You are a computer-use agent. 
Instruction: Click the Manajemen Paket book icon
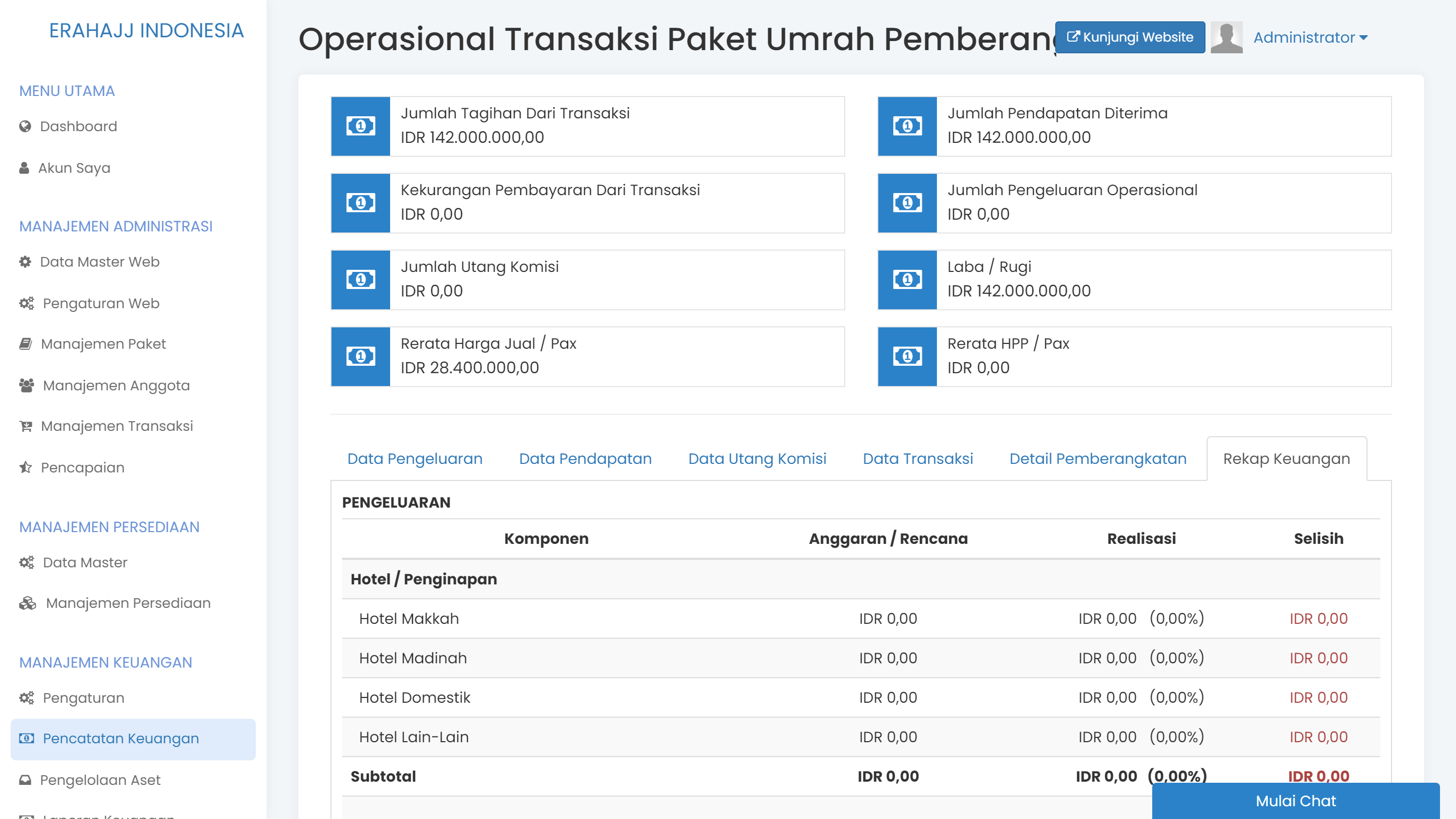26,344
